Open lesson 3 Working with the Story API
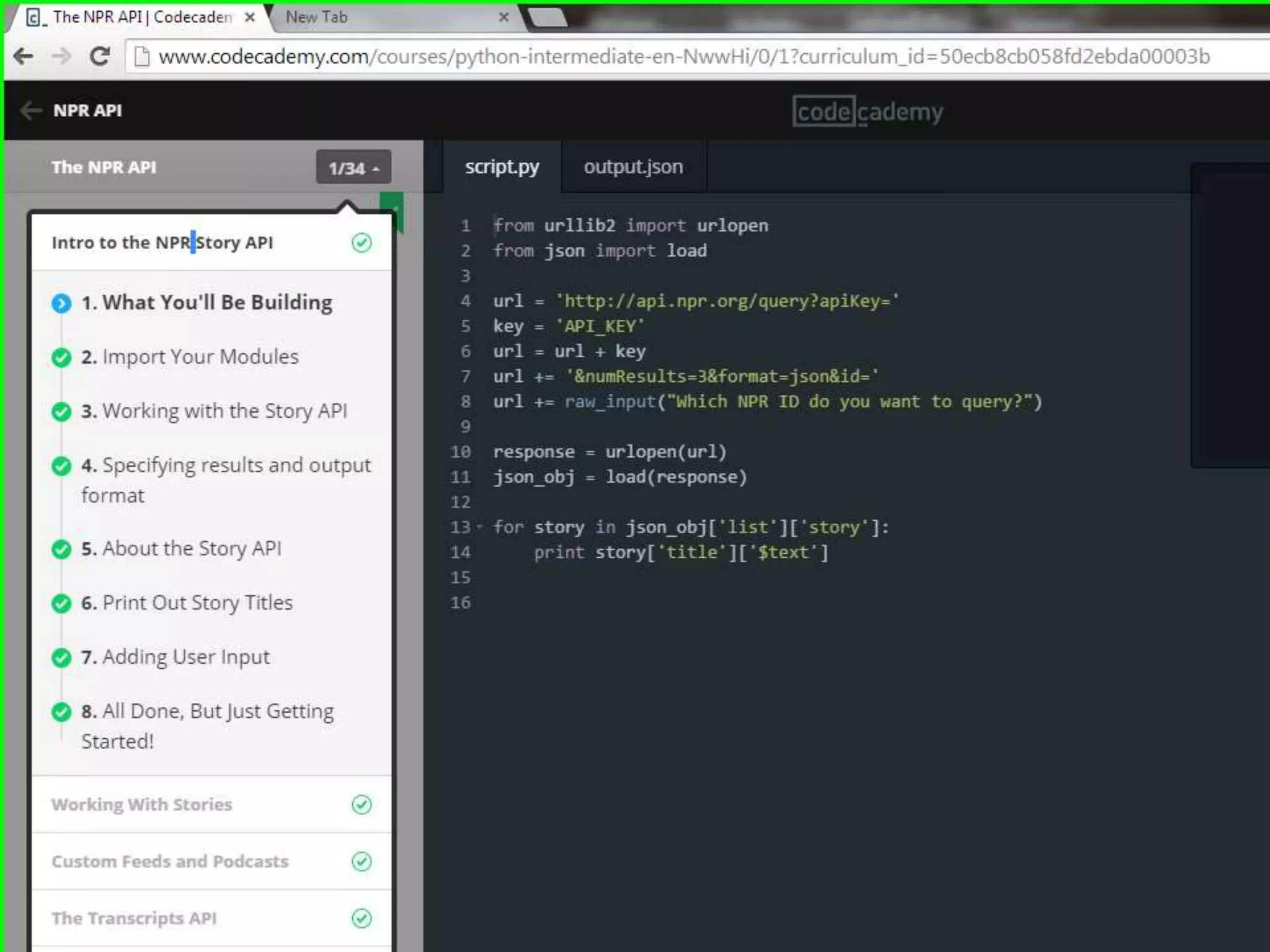The image size is (1270, 952). [214, 412]
